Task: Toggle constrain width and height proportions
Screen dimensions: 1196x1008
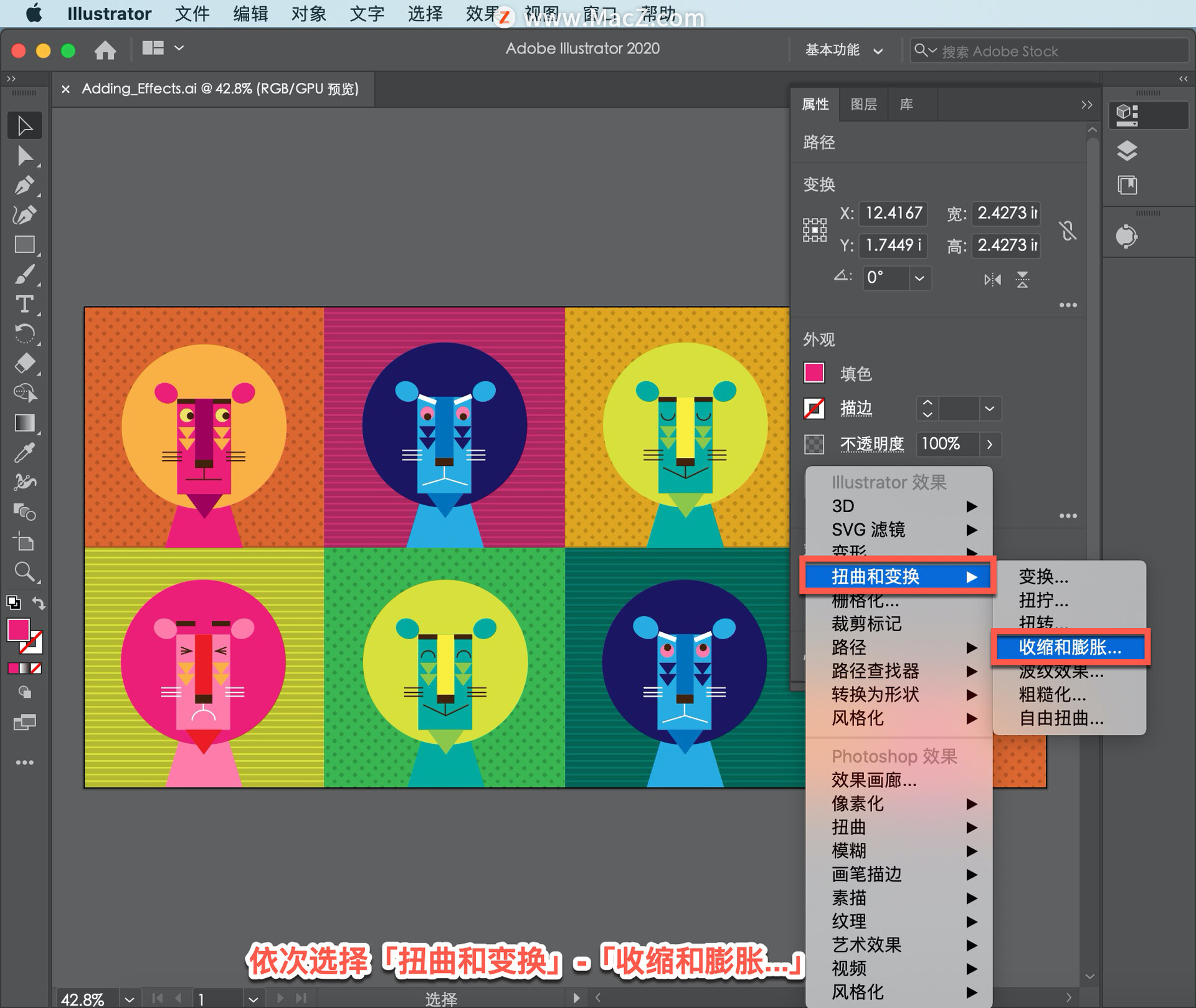Action: pyautogui.click(x=1068, y=231)
